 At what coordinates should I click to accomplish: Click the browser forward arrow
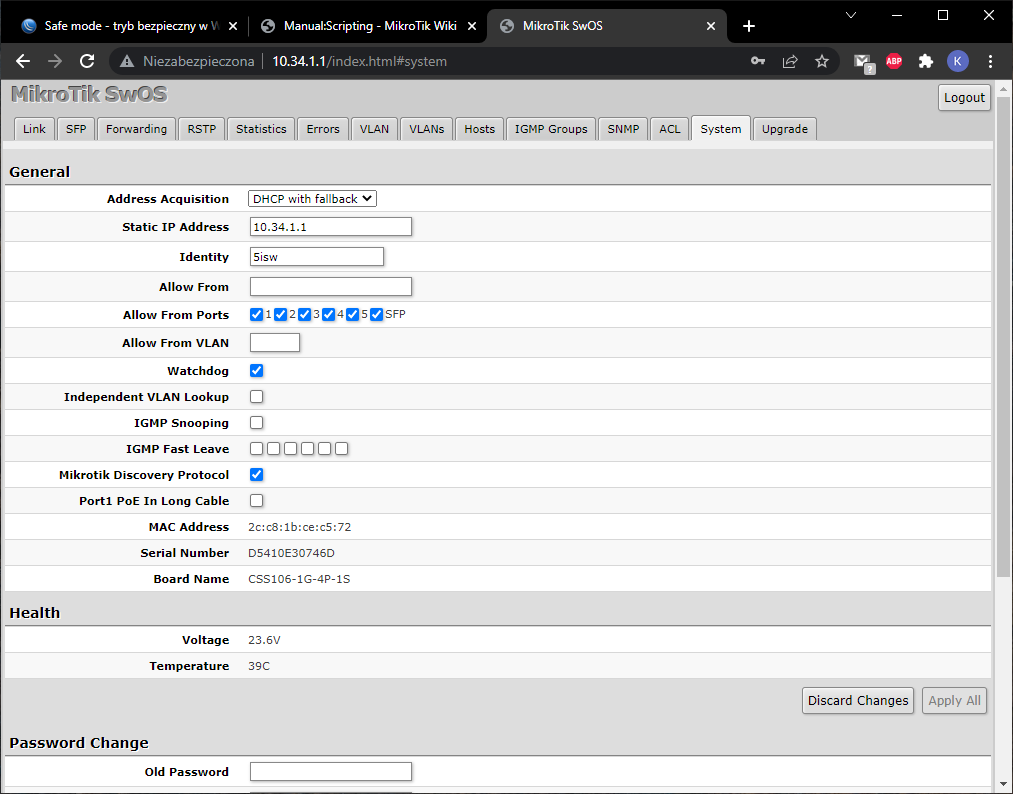pyautogui.click(x=55, y=61)
